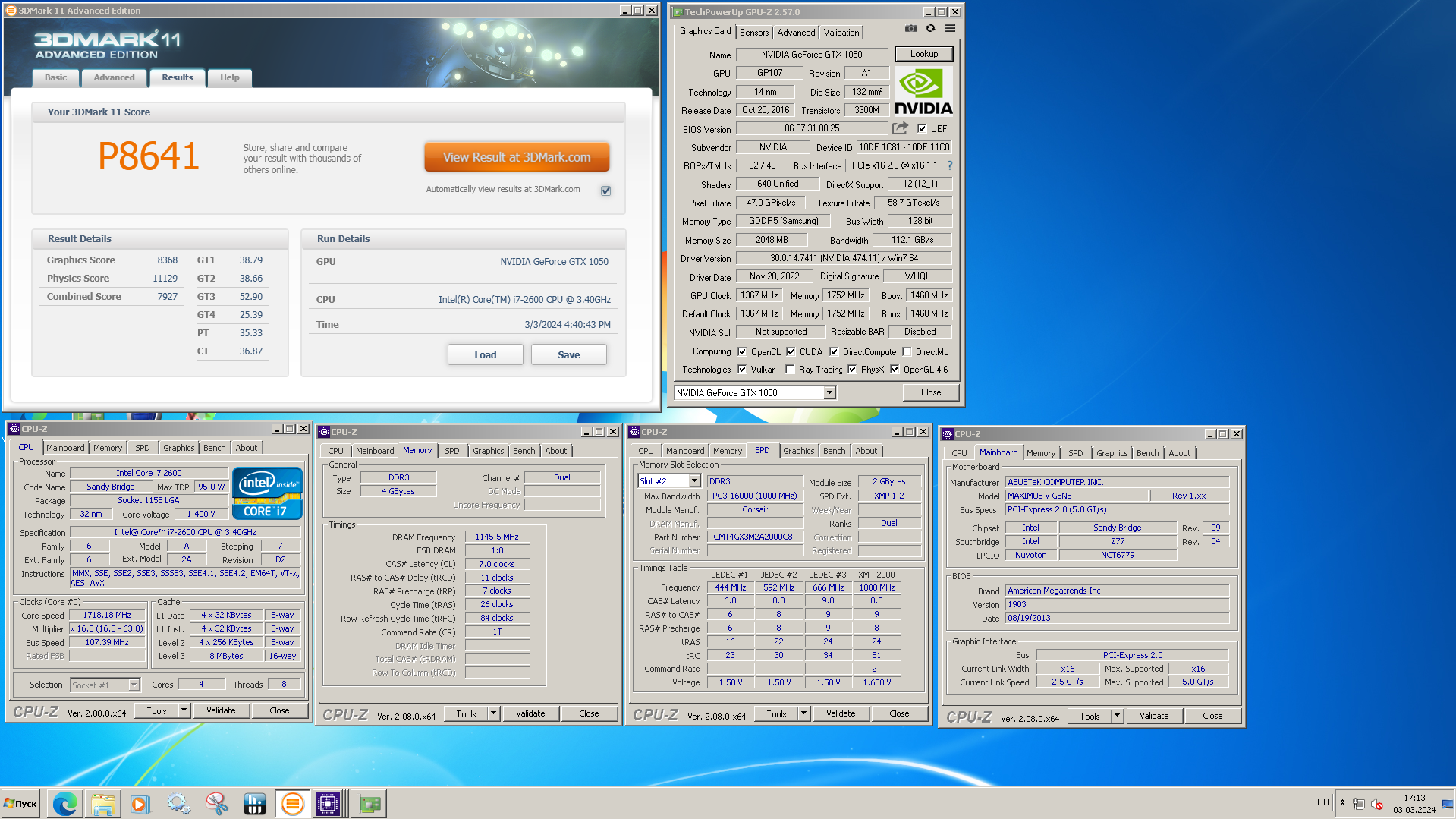Expand Tools dropdown in CPU-Z Memory window
This screenshot has height=819, width=1456.
493,714
